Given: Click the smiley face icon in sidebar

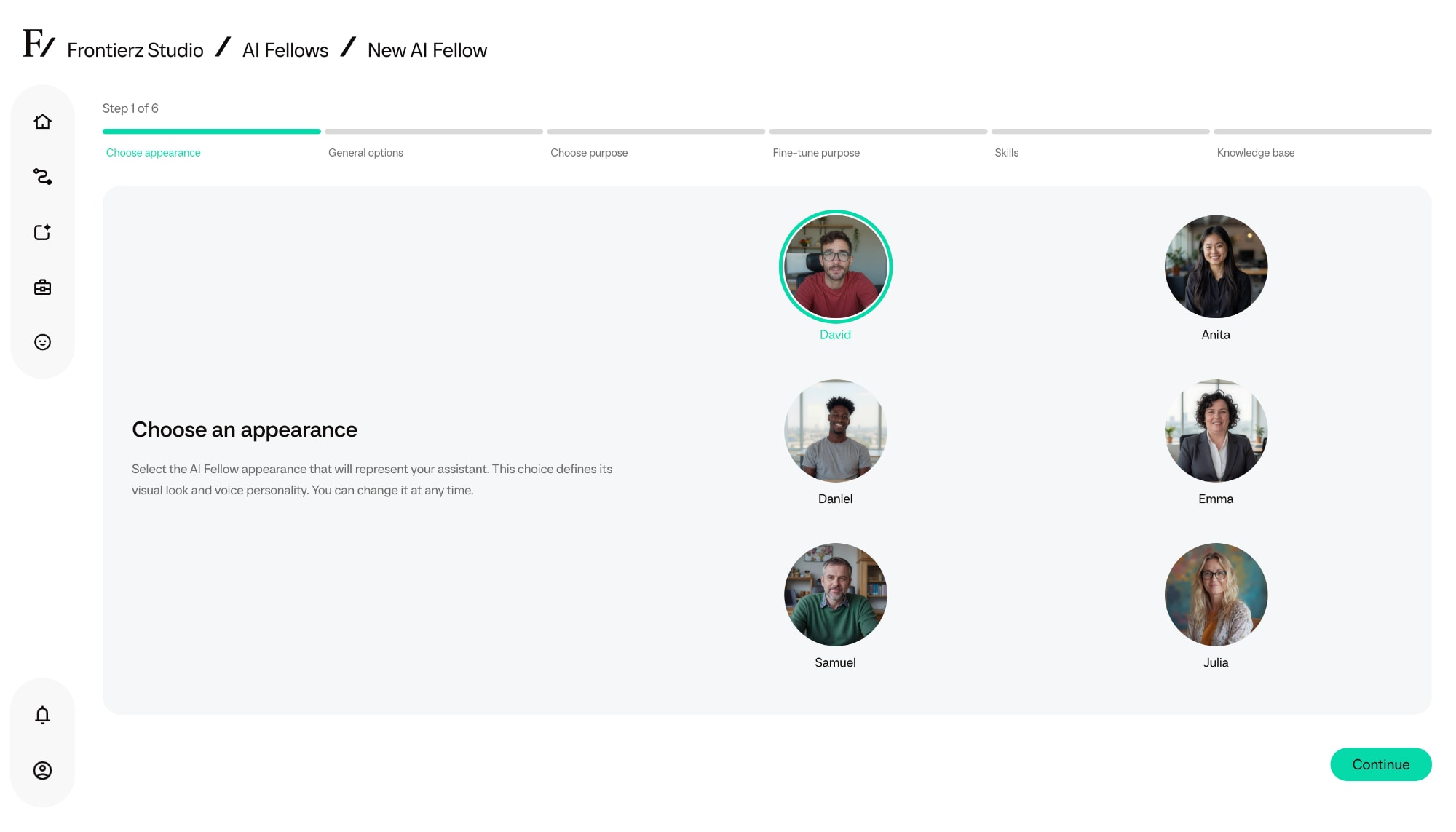Looking at the screenshot, I should tap(42, 342).
